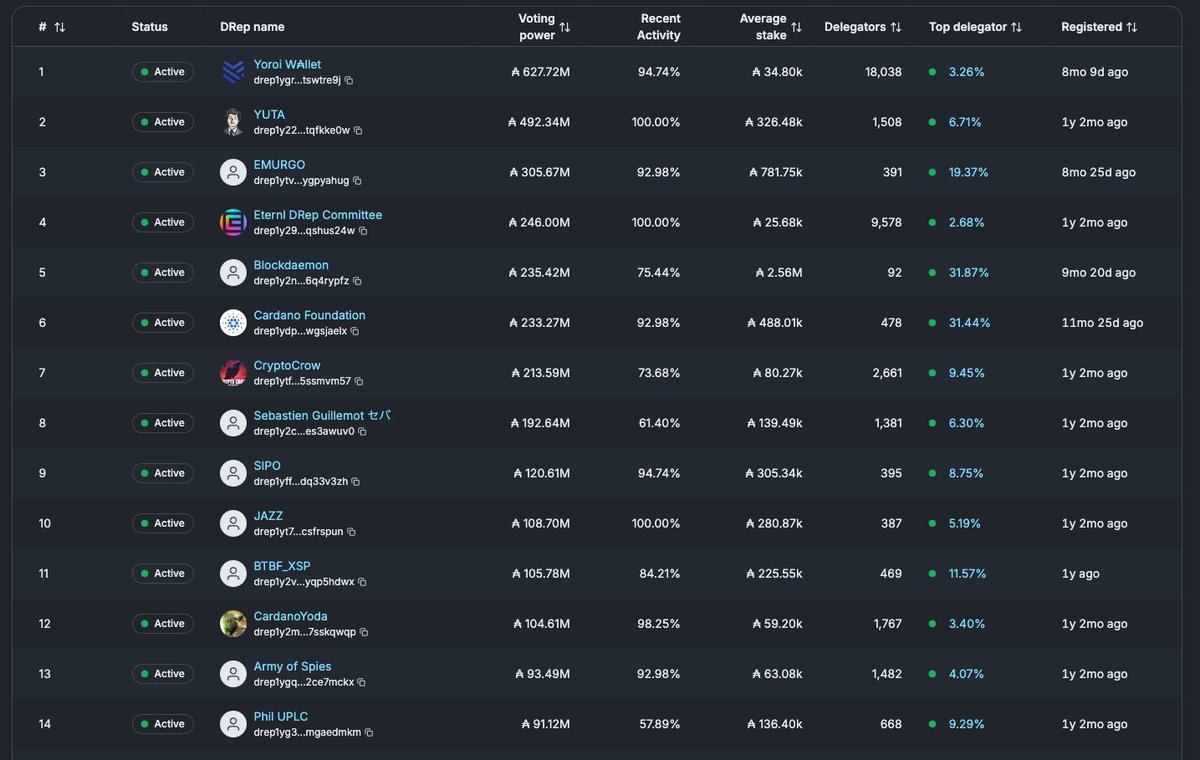Viewport: 1200px width, 760px height.
Task: Open JAZZ DRep link
Action: [268, 516]
